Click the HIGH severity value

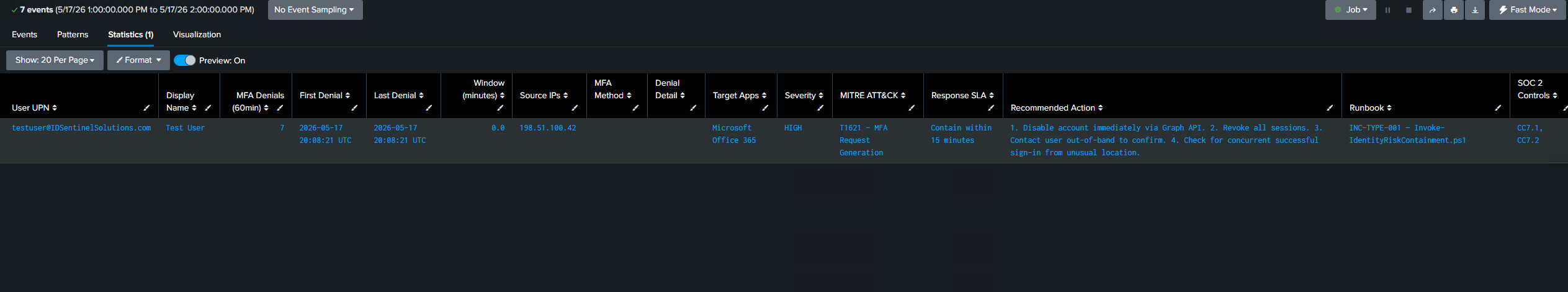pos(793,128)
